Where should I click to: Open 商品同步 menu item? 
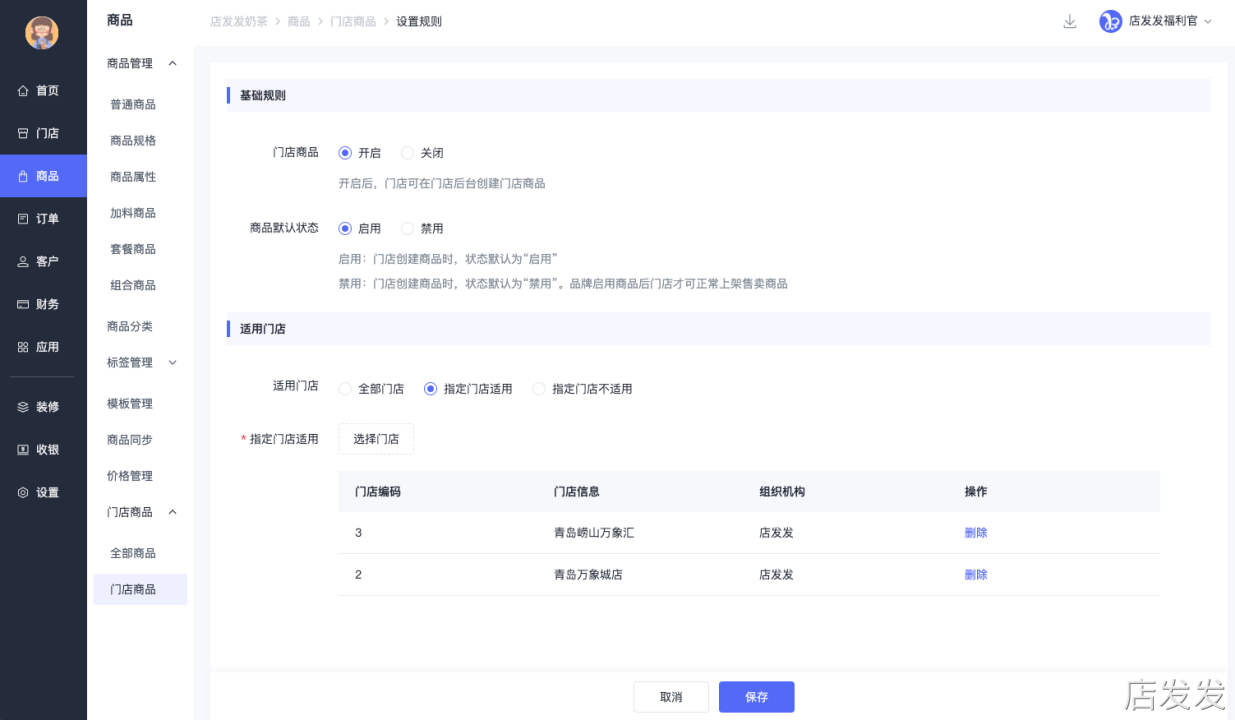click(130, 439)
